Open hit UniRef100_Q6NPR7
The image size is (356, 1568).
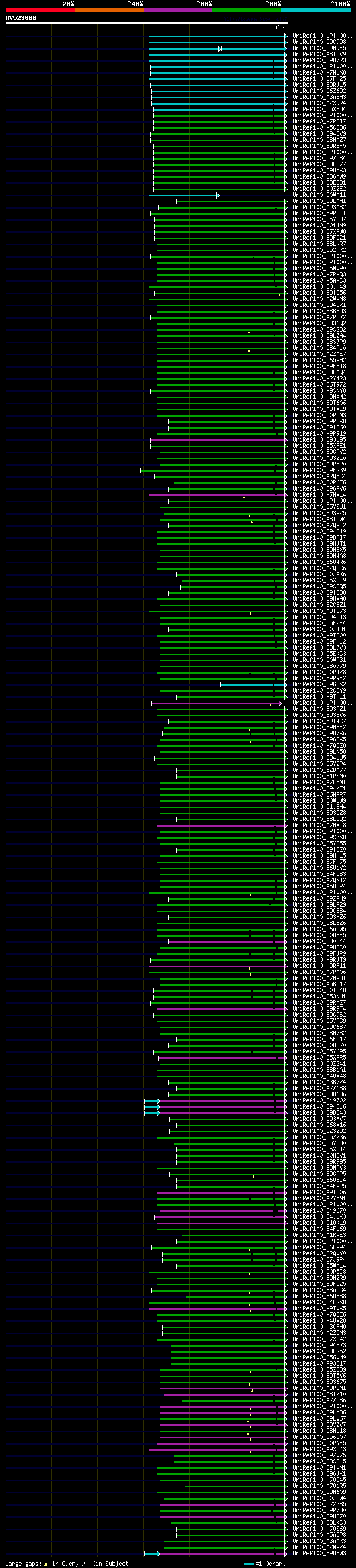click(319, 794)
